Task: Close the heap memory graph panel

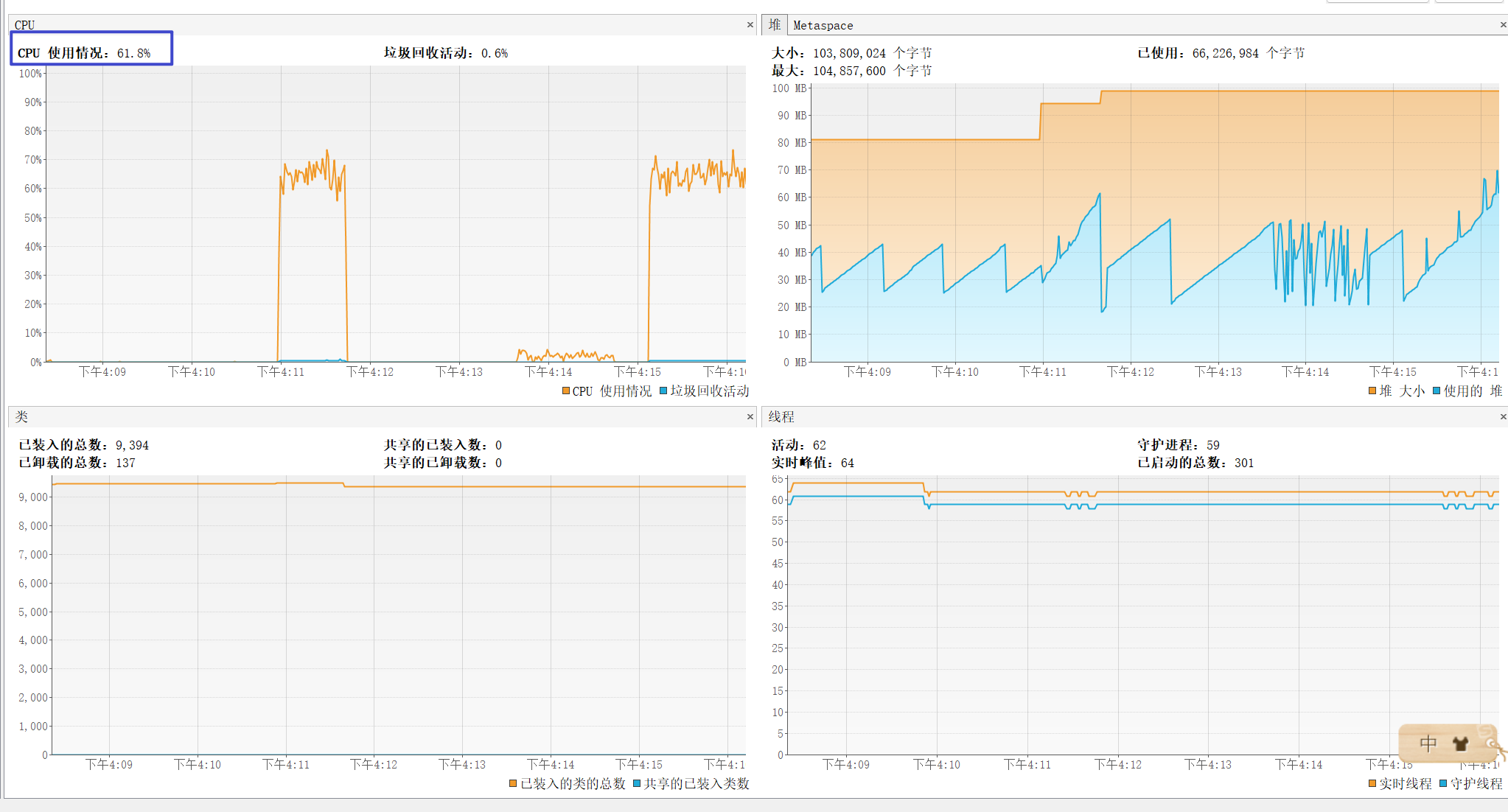Action: tap(1503, 25)
